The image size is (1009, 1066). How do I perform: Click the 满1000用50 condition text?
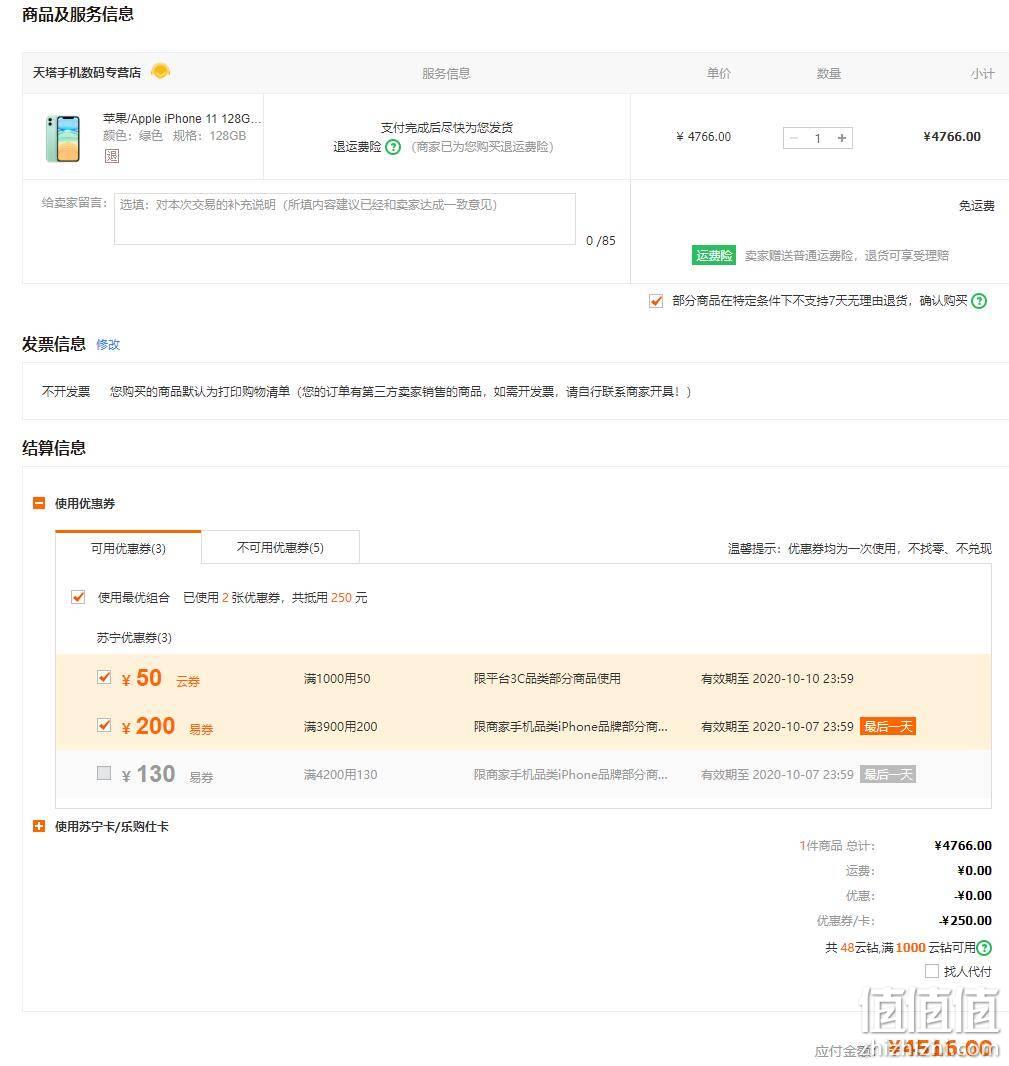[337, 678]
